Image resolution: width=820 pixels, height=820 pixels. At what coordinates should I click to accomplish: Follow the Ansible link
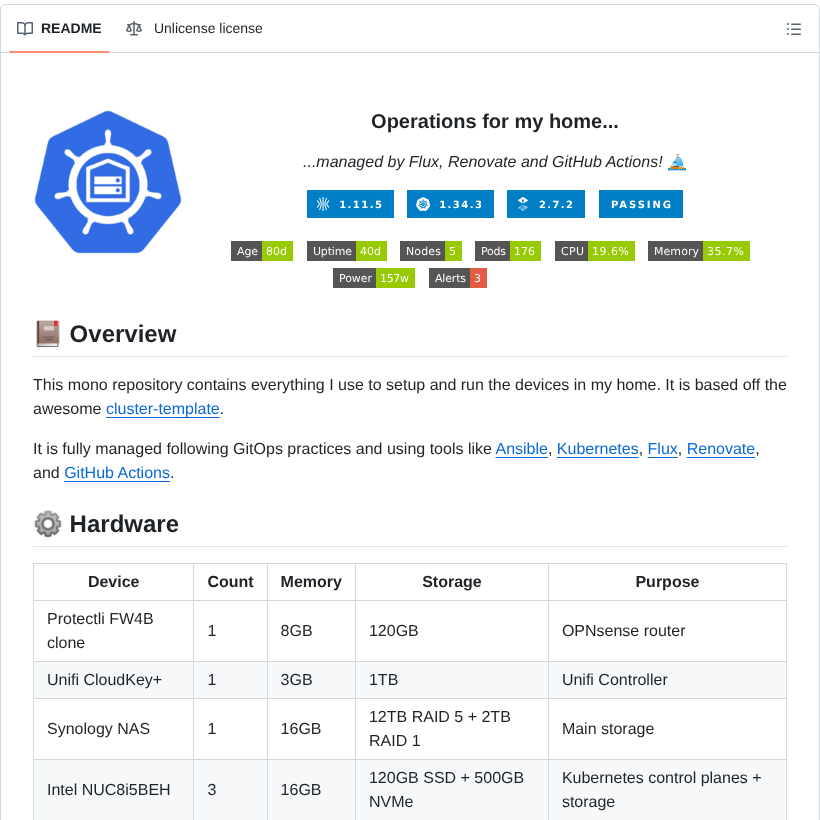521,449
